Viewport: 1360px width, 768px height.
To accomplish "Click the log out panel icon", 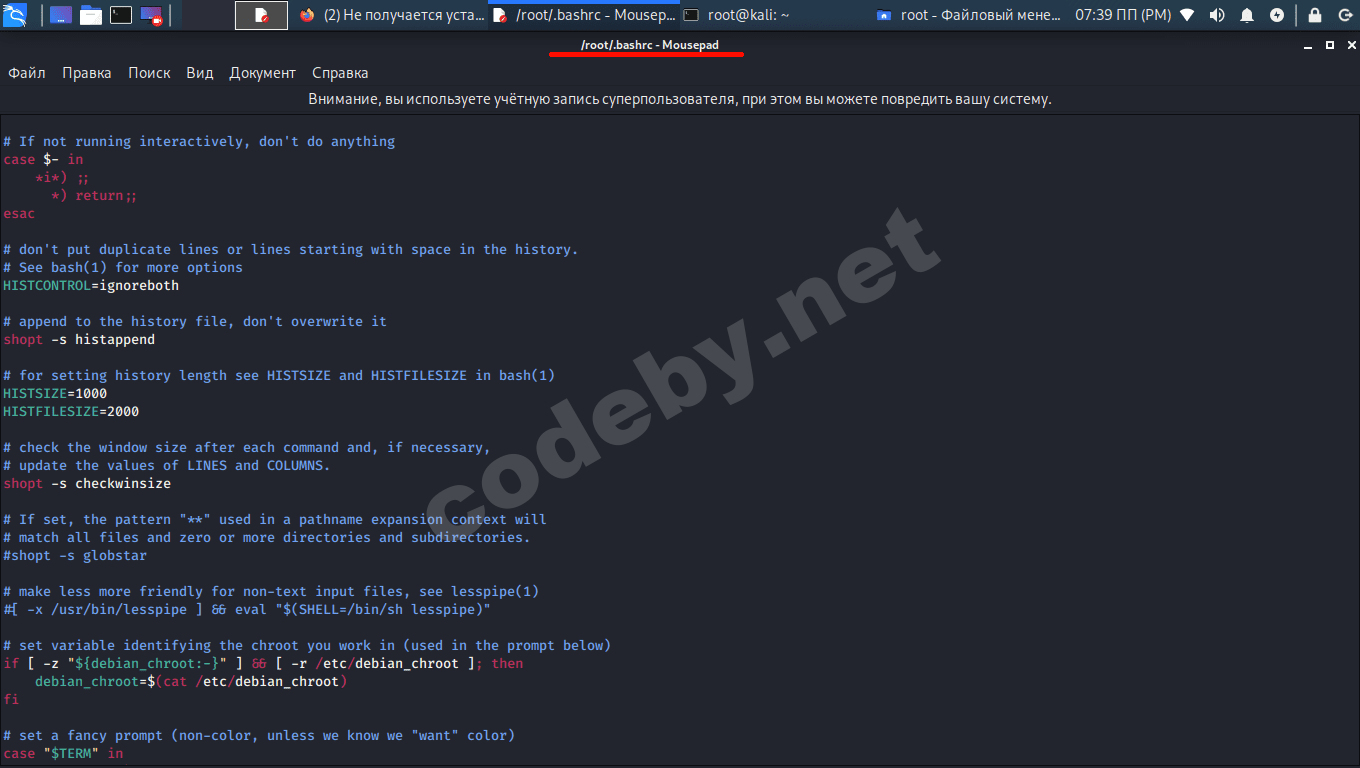I will click(1343, 15).
